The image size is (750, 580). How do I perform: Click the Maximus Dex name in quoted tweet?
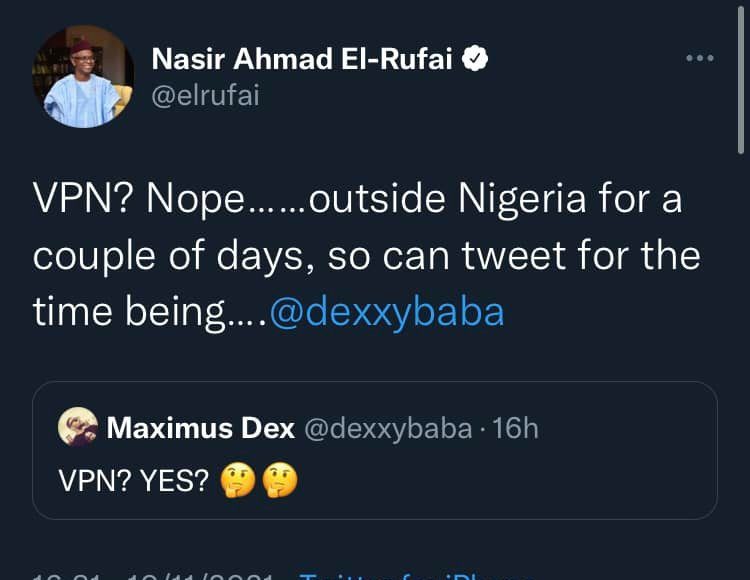[200, 428]
